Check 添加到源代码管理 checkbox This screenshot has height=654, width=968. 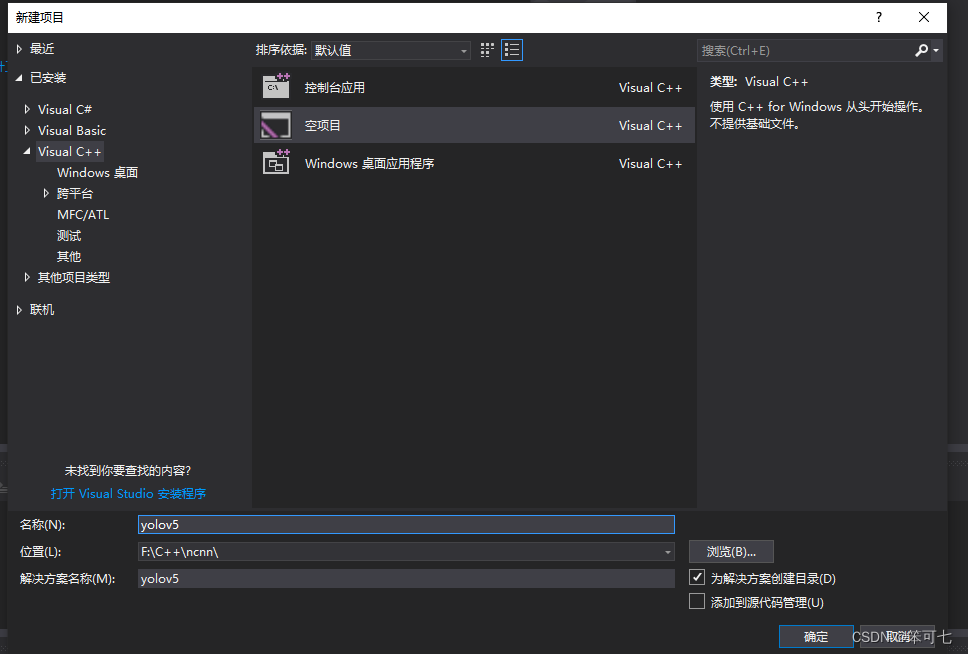pos(697,602)
